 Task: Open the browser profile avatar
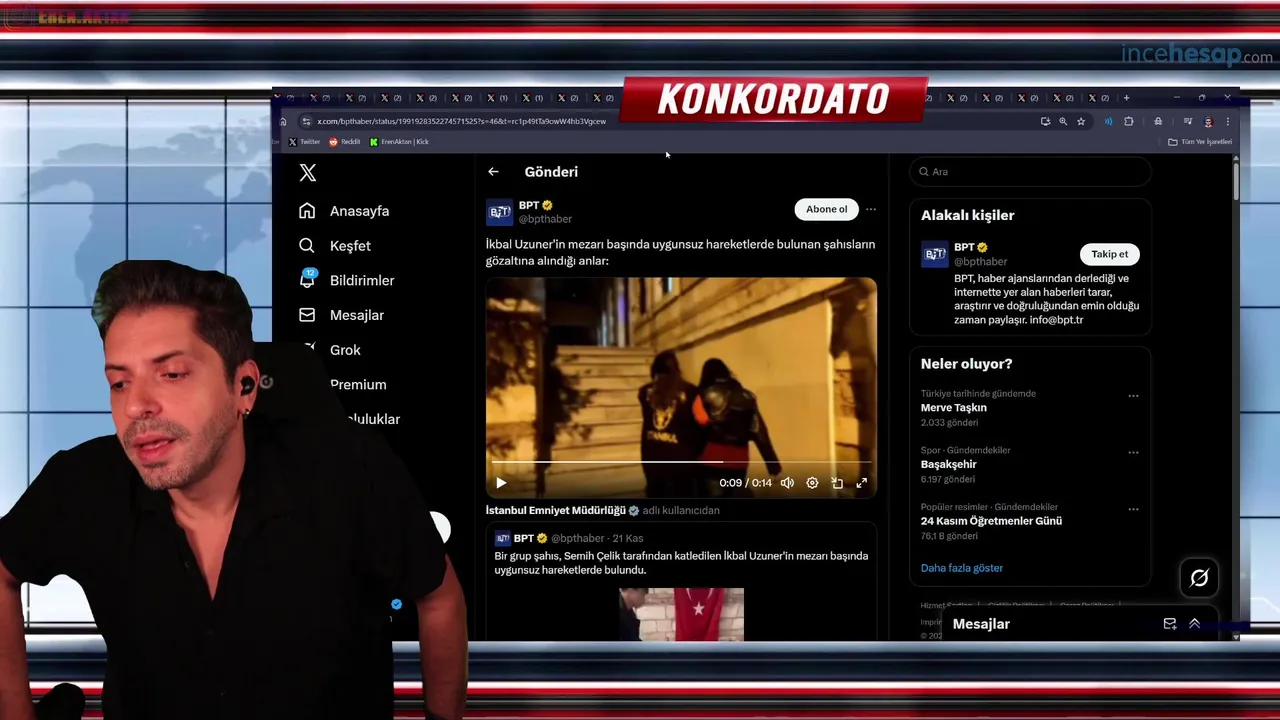1208,121
